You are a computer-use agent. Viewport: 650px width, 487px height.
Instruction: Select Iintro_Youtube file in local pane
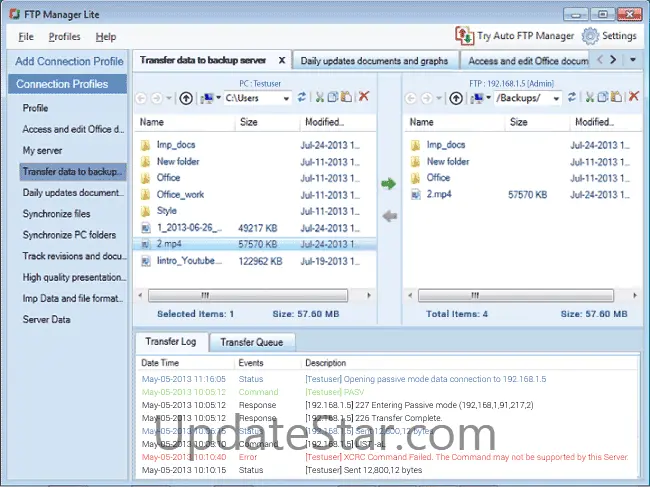(255, 261)
